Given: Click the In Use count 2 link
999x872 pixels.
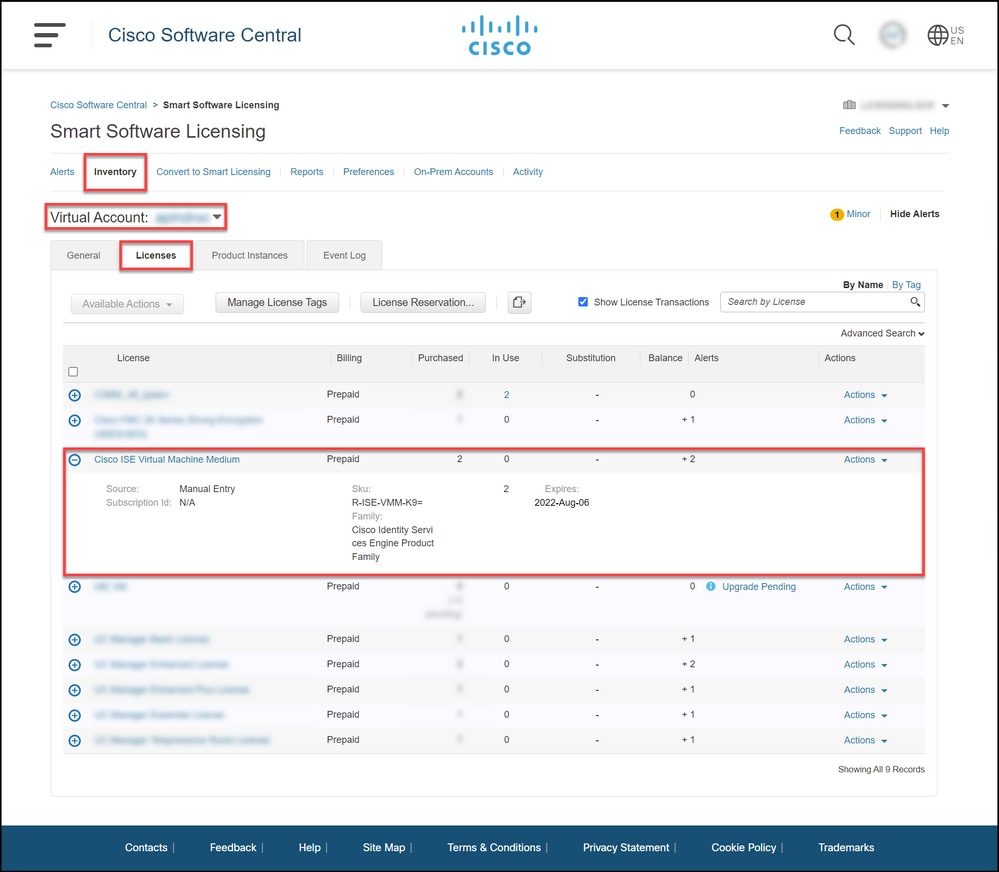Looking at the screenshot, I should pos(507,395).
